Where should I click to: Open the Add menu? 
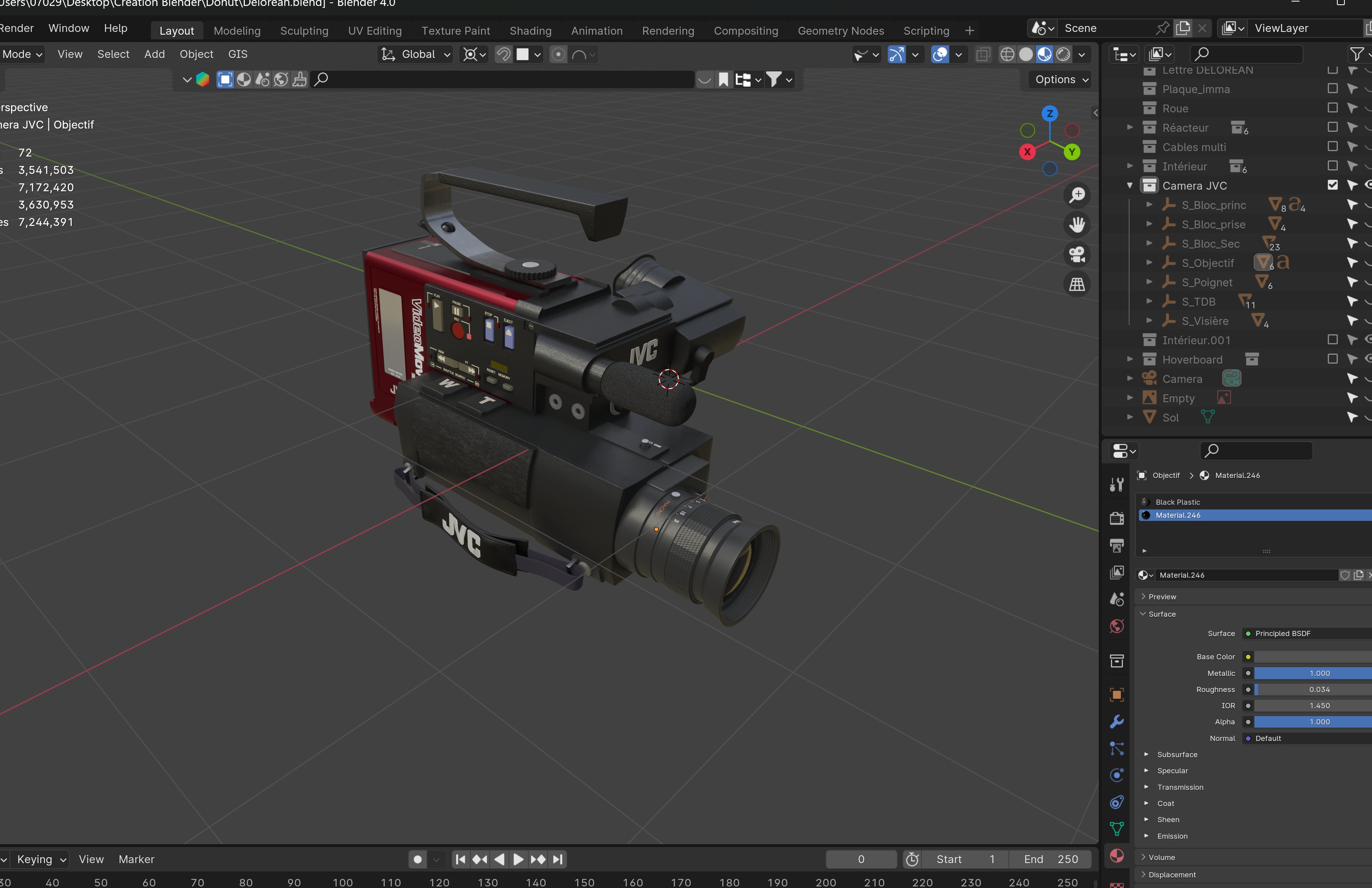pos(155,54)
